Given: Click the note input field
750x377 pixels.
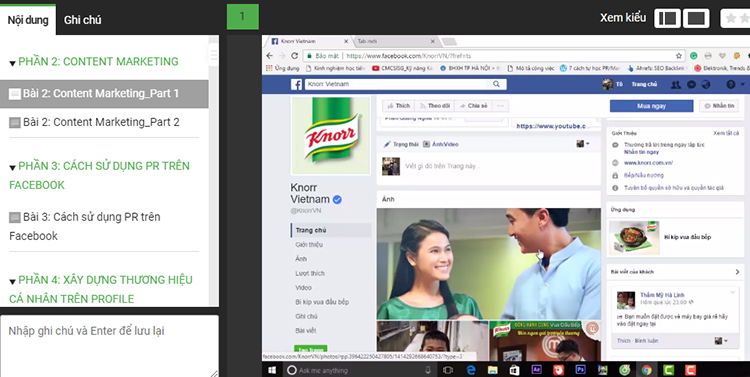Looking at the screenshot, I should (x=109, y=346).
